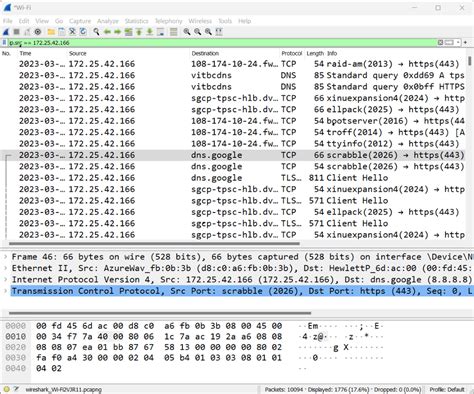Expand the Frame 46 details row
Viewport: 474px width, 394px height.
click(x=6, y=257)
